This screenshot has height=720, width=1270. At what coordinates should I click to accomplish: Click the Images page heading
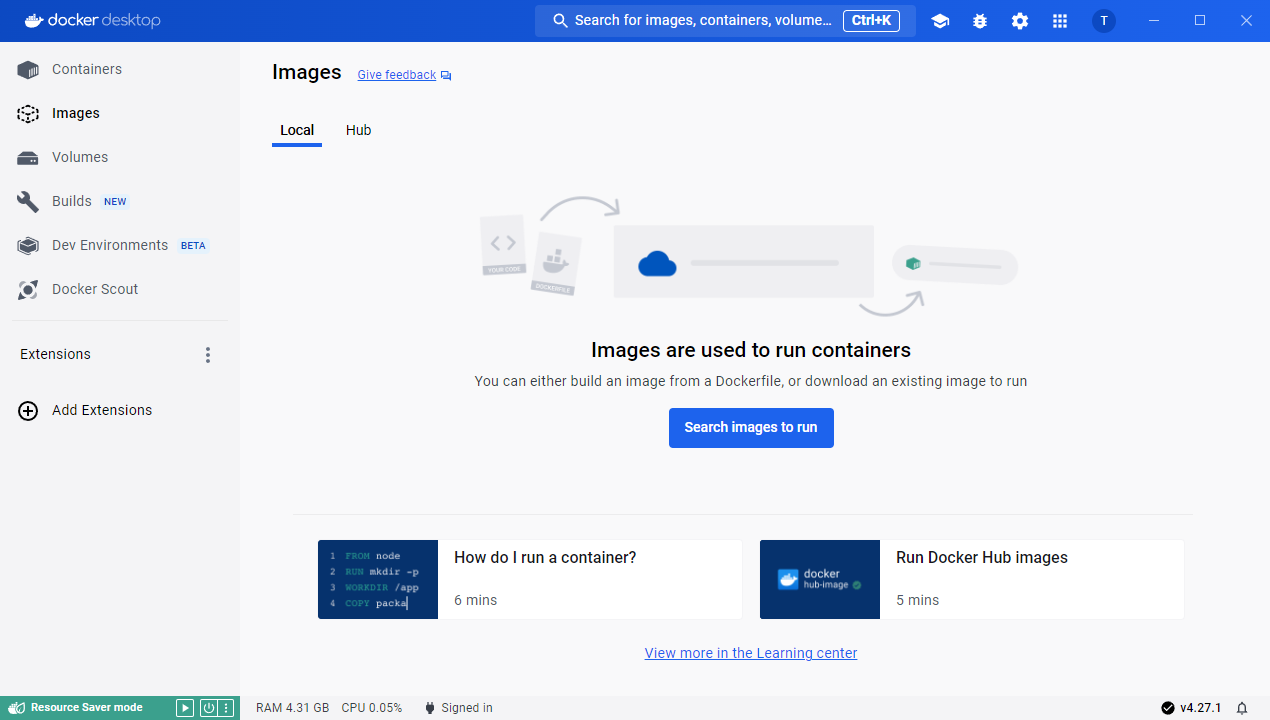coord(307,73)
